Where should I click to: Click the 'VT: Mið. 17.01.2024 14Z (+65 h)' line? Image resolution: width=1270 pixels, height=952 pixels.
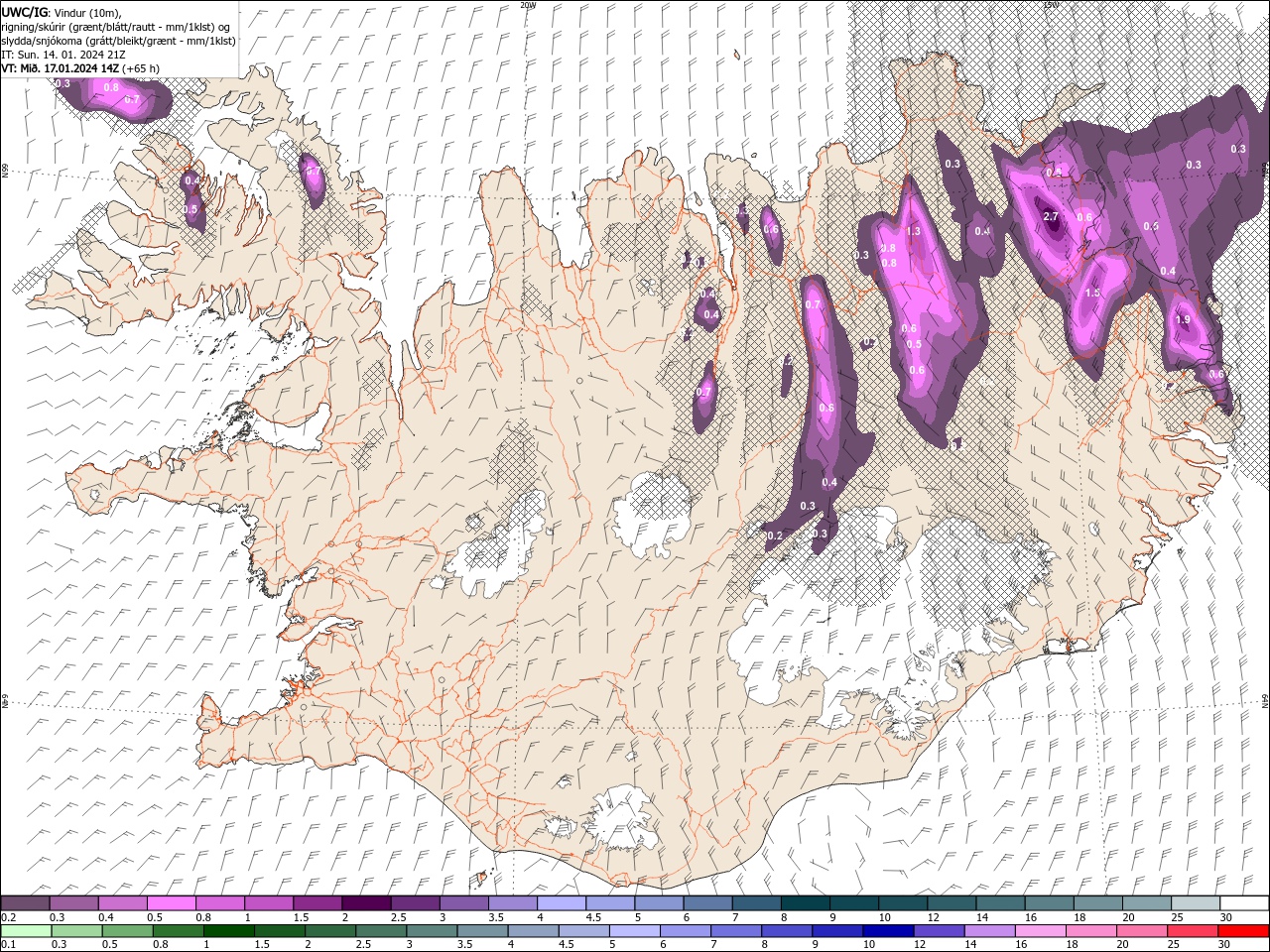80,68
